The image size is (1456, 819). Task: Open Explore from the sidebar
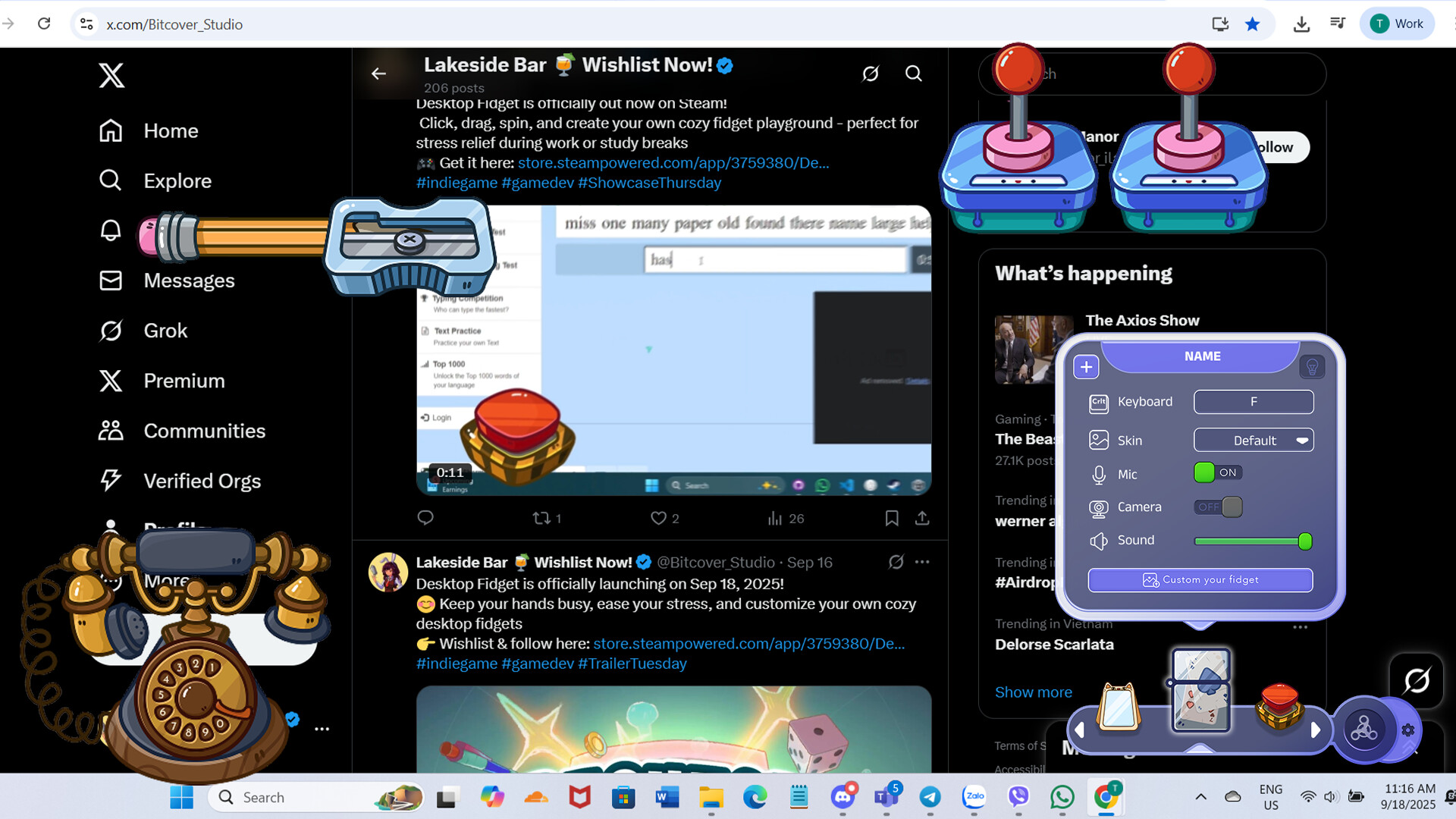click(177, 180)
